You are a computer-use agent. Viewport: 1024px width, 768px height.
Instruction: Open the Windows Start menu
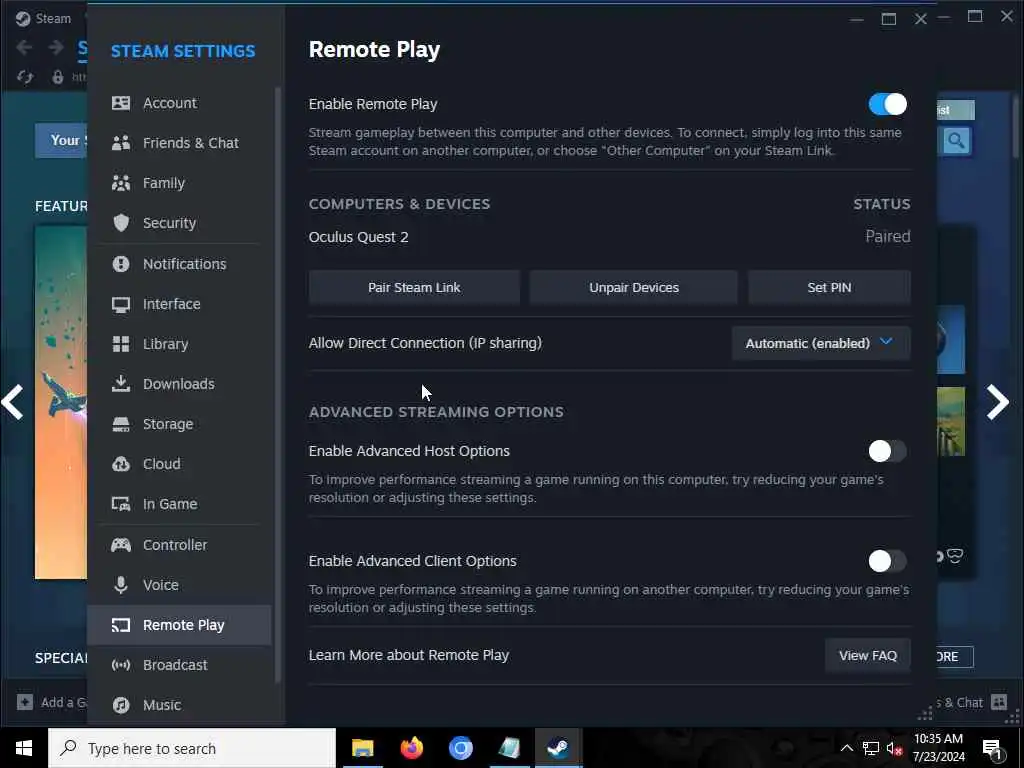tap(24, 748)
